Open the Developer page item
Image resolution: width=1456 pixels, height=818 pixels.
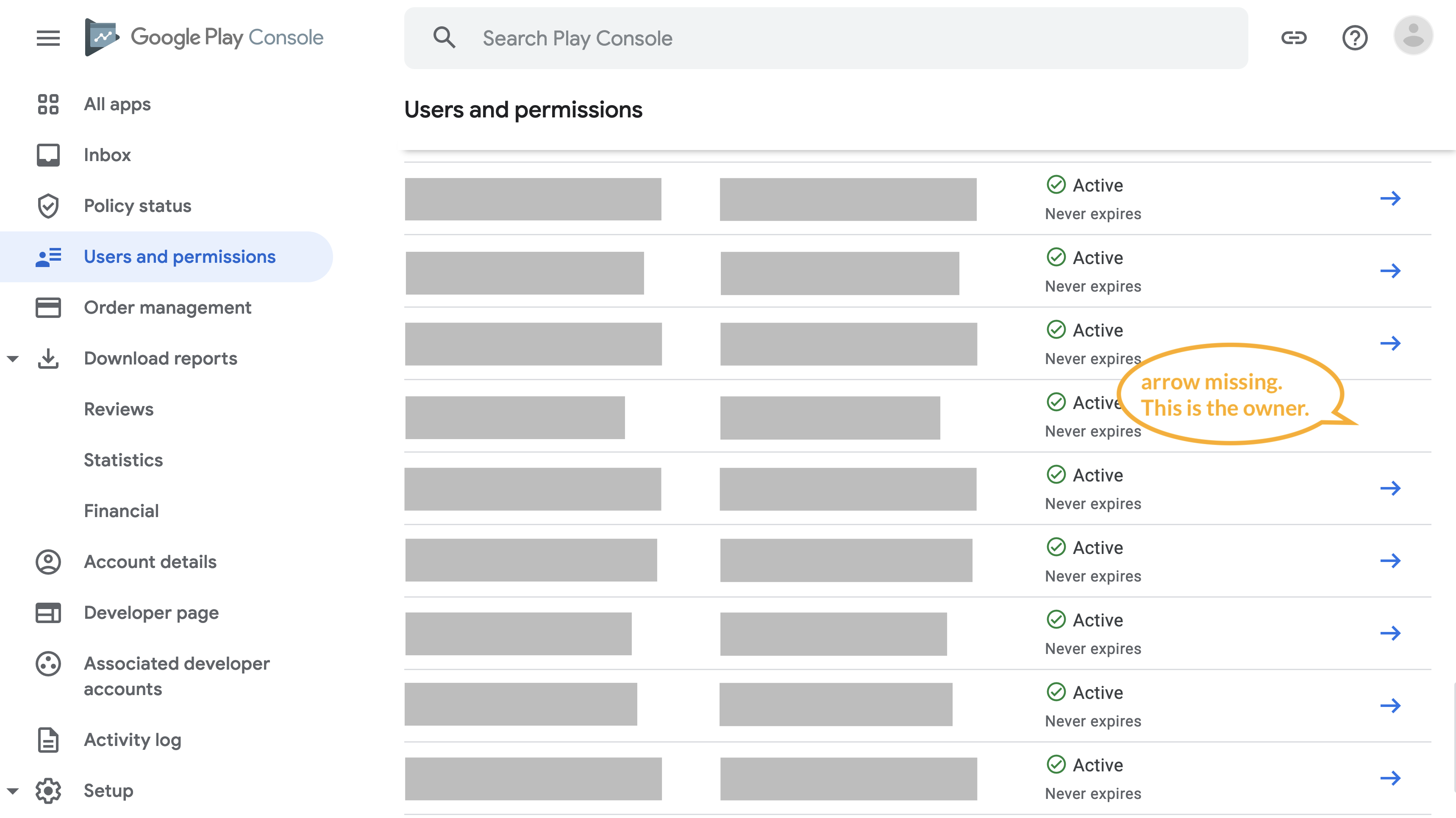coord(151,613)
